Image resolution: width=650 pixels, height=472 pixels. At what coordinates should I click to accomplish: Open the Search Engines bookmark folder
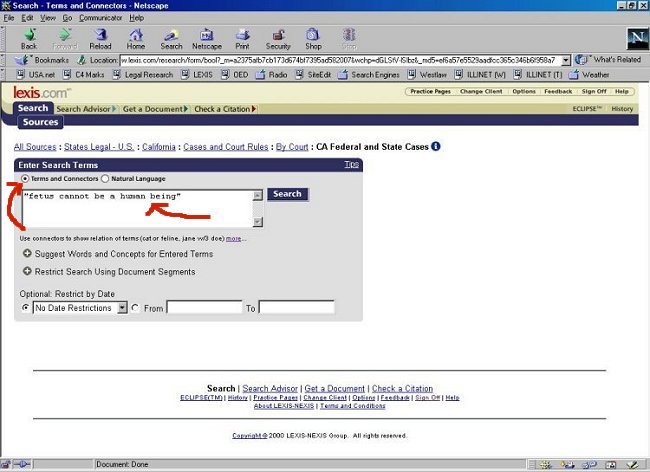(x=369, y=75)
